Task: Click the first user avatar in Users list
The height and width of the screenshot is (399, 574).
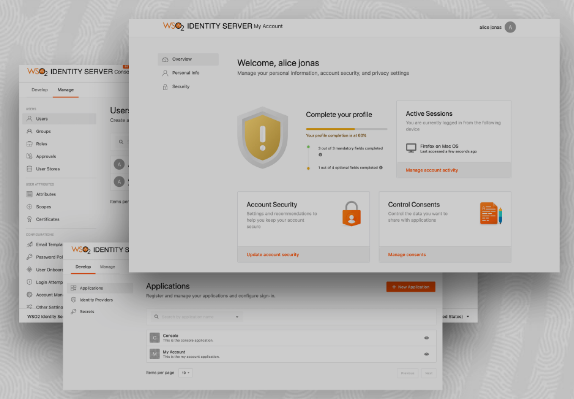Action: coord(119,164)
